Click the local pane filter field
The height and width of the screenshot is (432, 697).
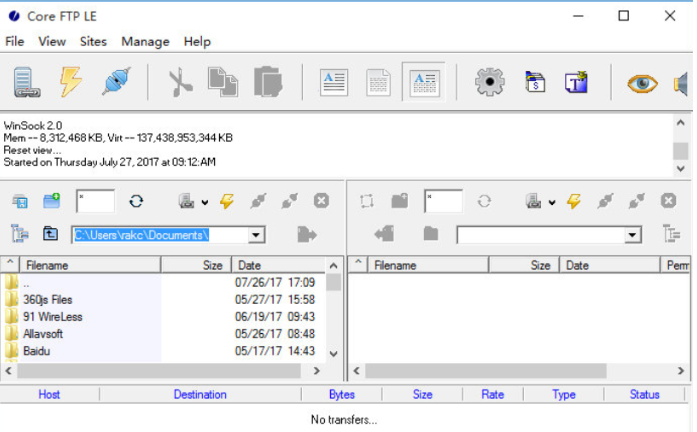[96, 201]
